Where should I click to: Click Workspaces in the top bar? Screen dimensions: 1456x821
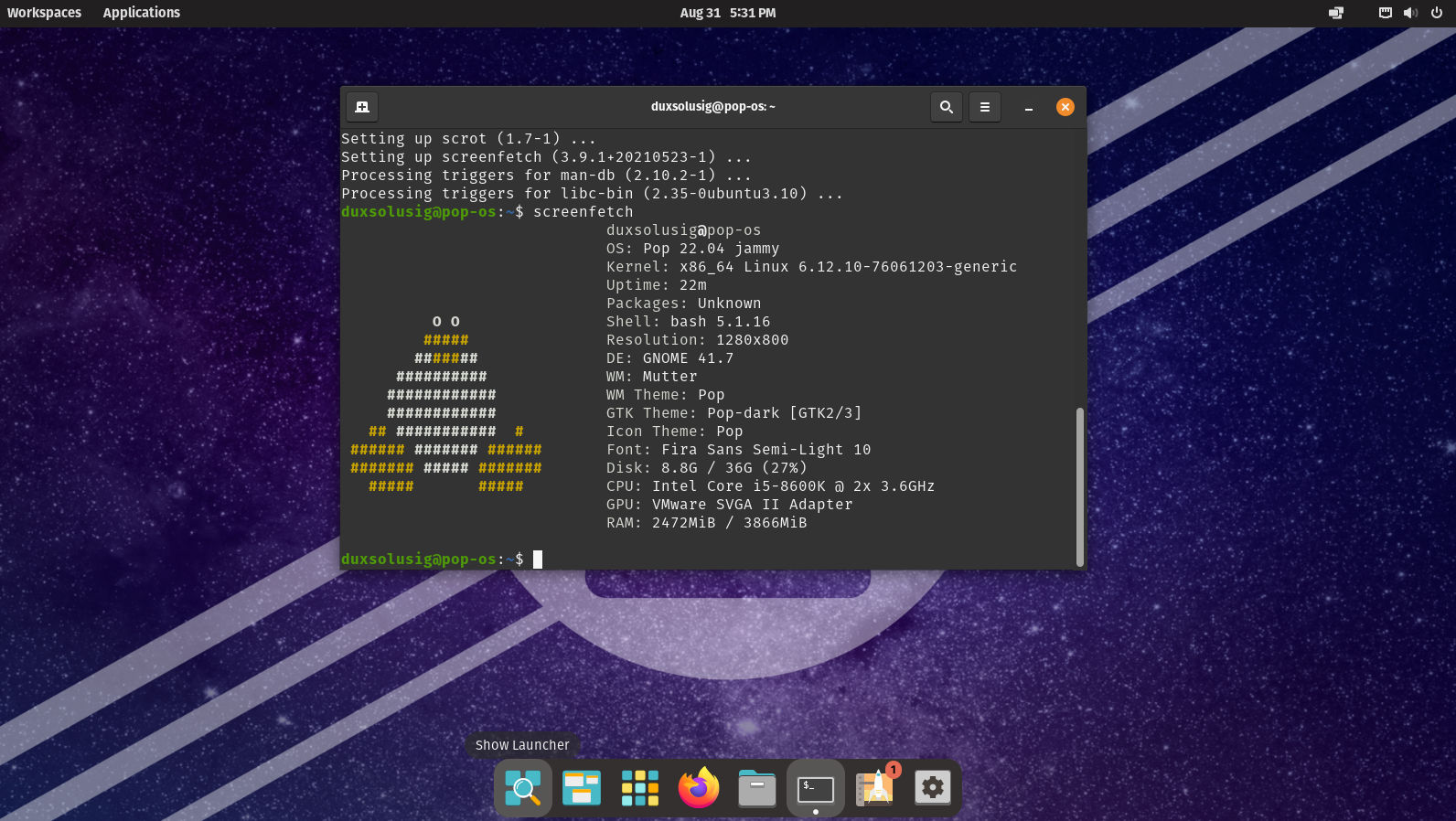(x=44, y=13)
